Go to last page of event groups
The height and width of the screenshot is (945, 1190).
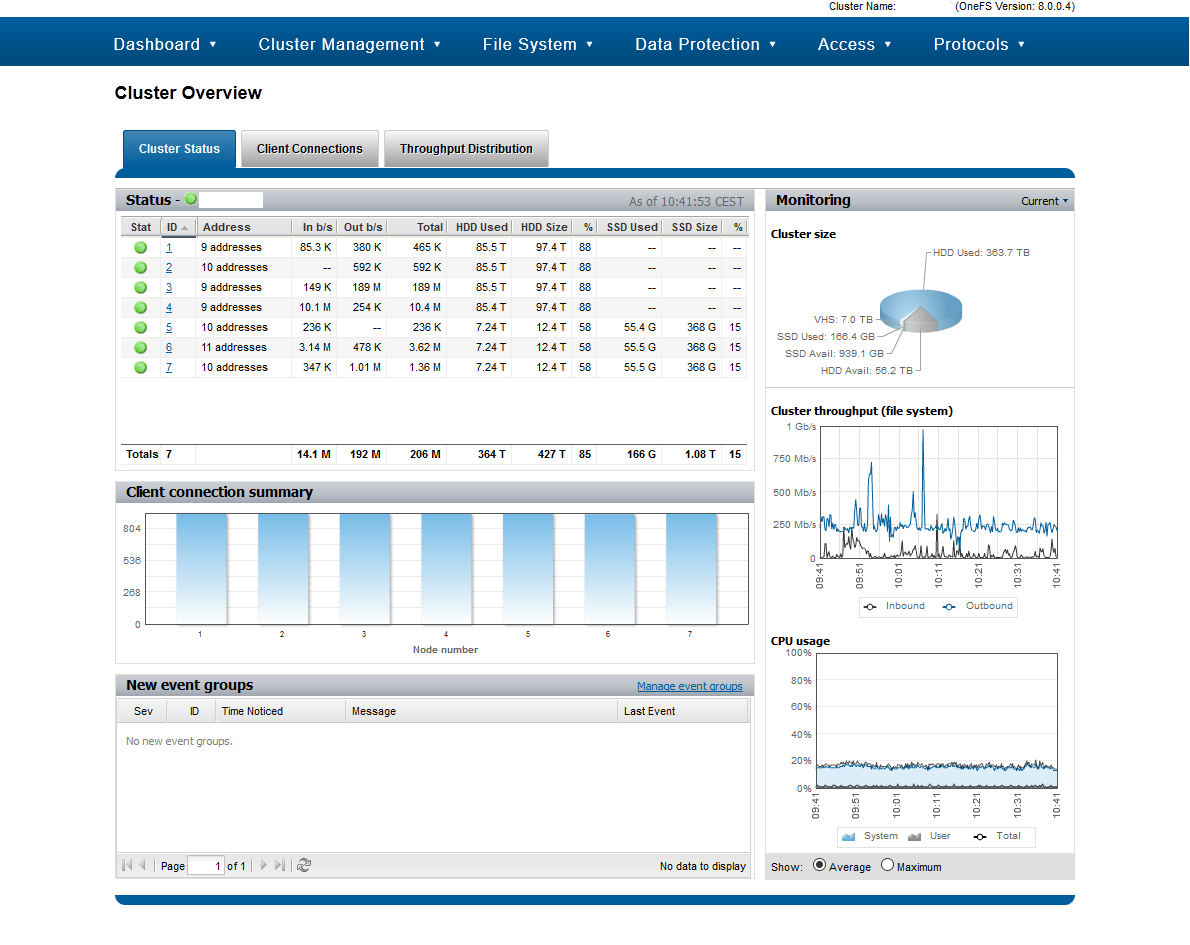point(280,865)
